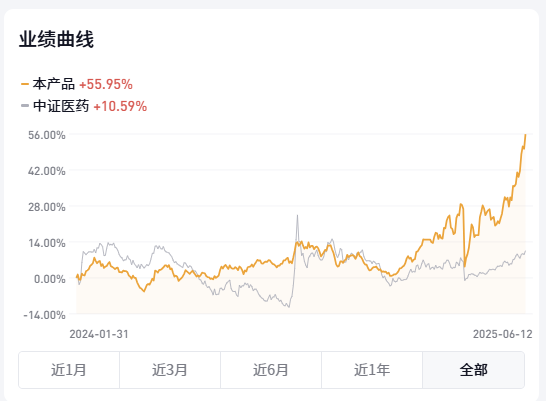
Task: Click the 业绩曲线 section title
Action: [56, 39]
